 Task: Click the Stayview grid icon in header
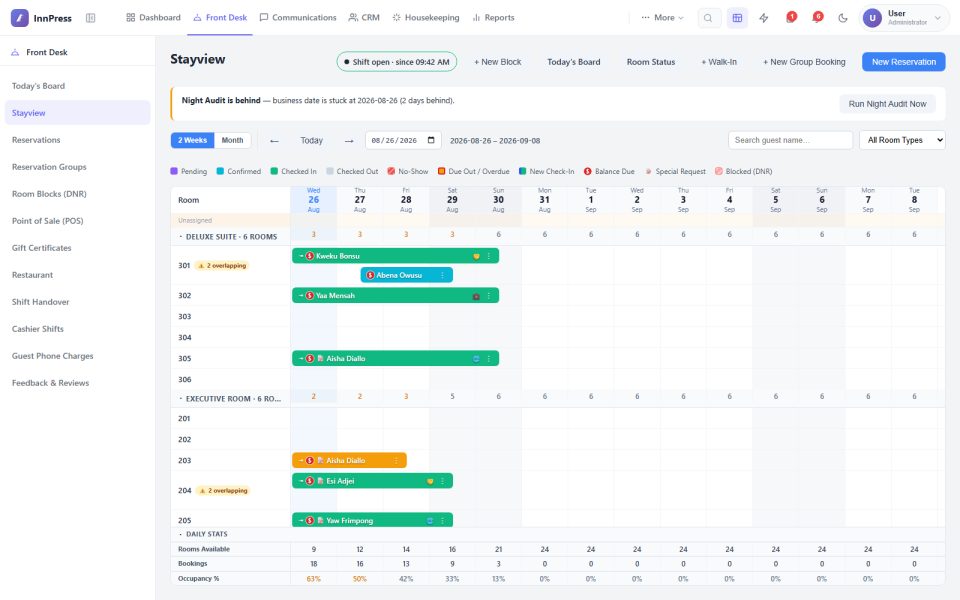pyautogui.click(x=737, y=18)
